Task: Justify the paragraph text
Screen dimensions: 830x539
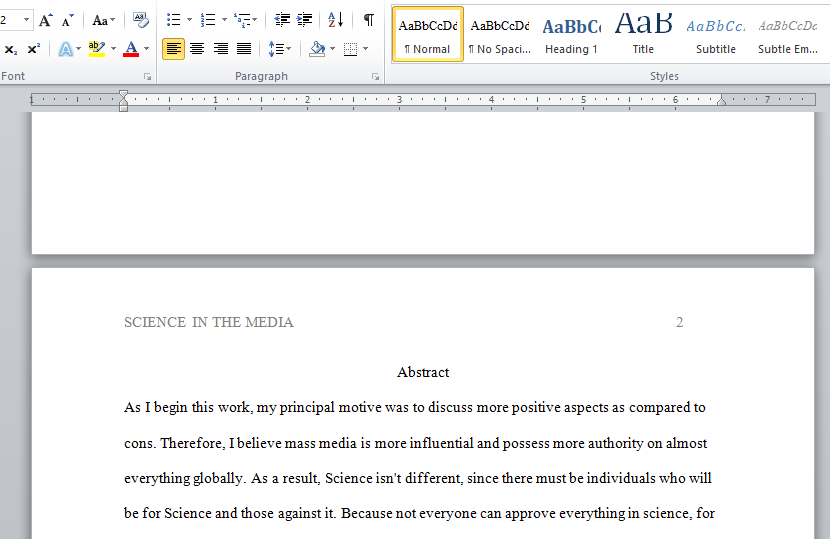Action: (243, 49)
